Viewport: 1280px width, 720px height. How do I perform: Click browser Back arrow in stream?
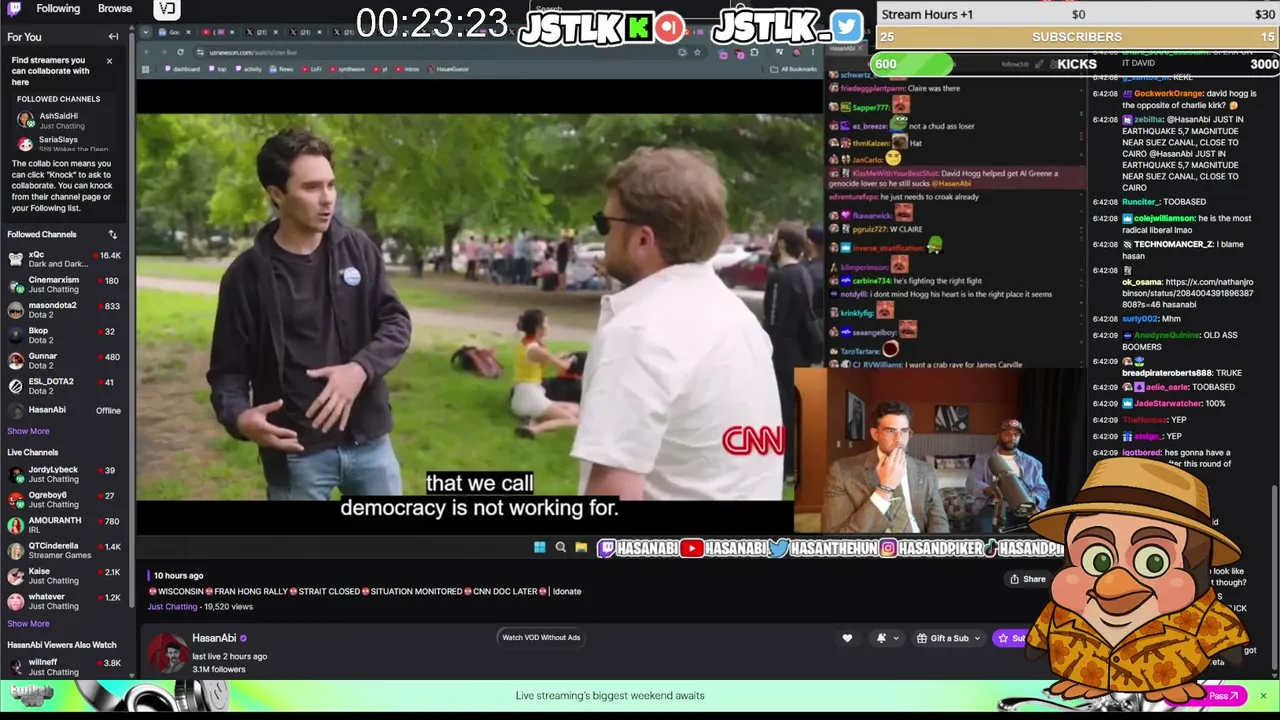click(148, 52)
